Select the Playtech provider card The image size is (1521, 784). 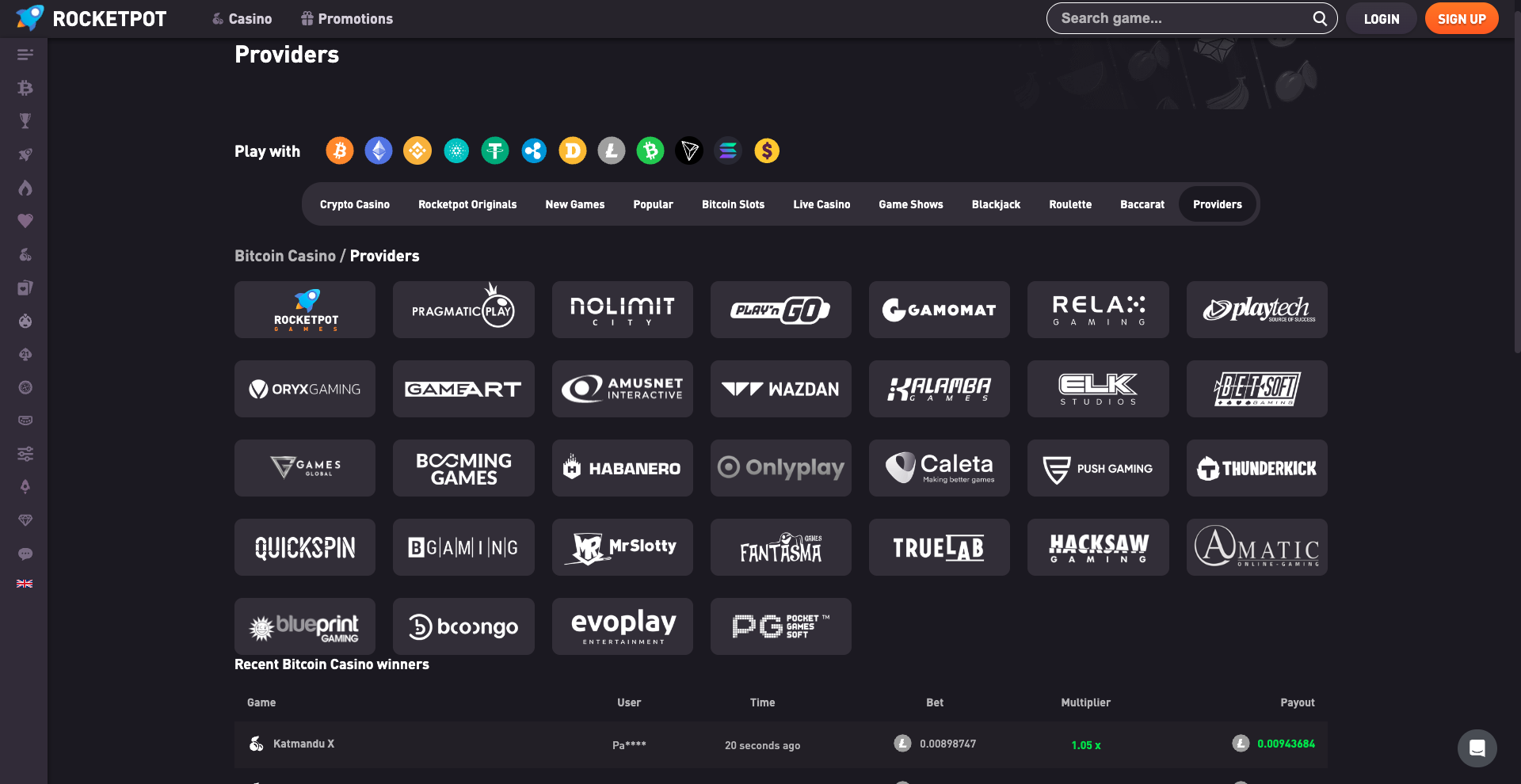[1257, 310]
